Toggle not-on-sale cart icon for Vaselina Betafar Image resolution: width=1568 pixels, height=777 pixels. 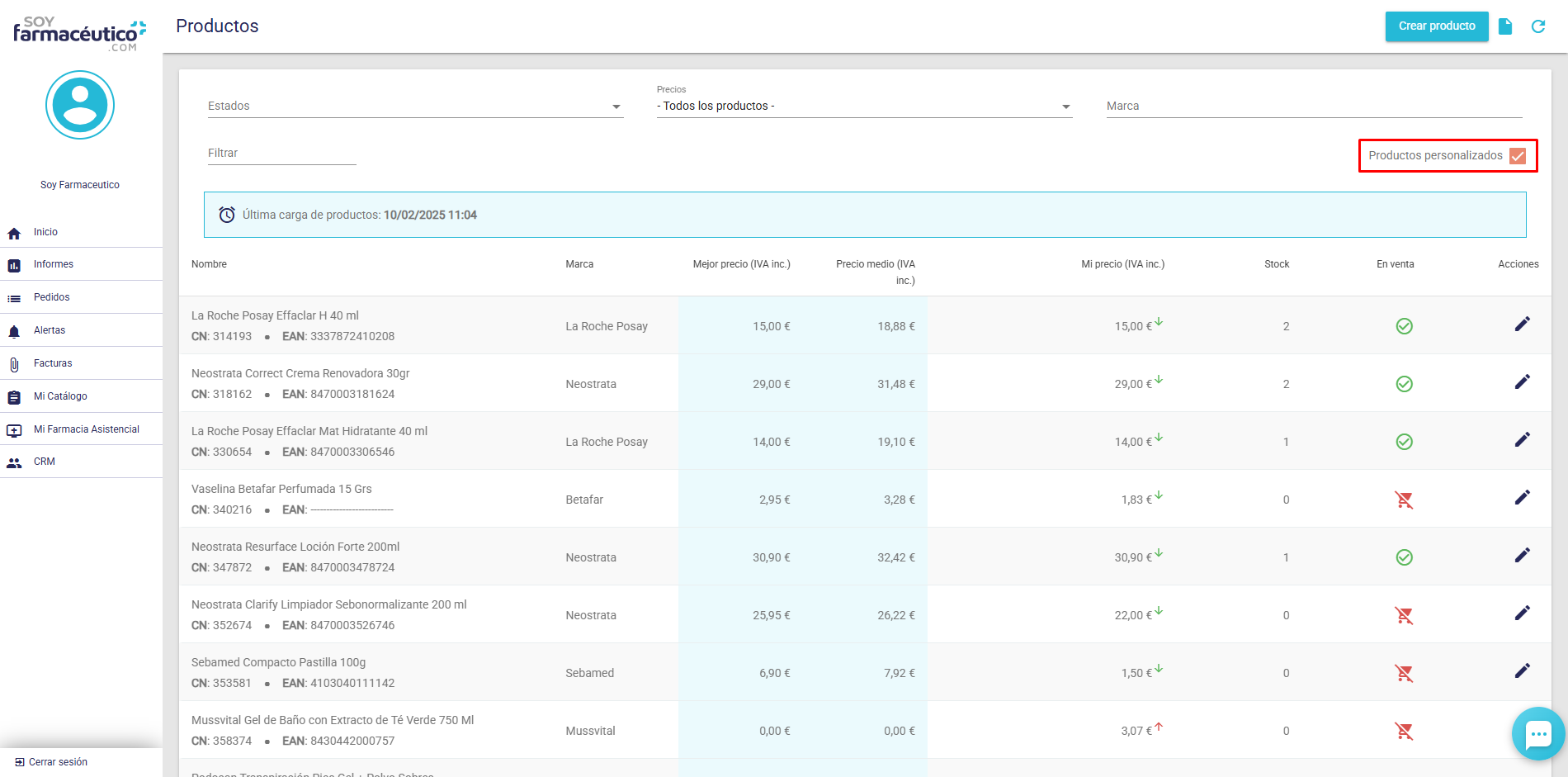point(1404,500)
